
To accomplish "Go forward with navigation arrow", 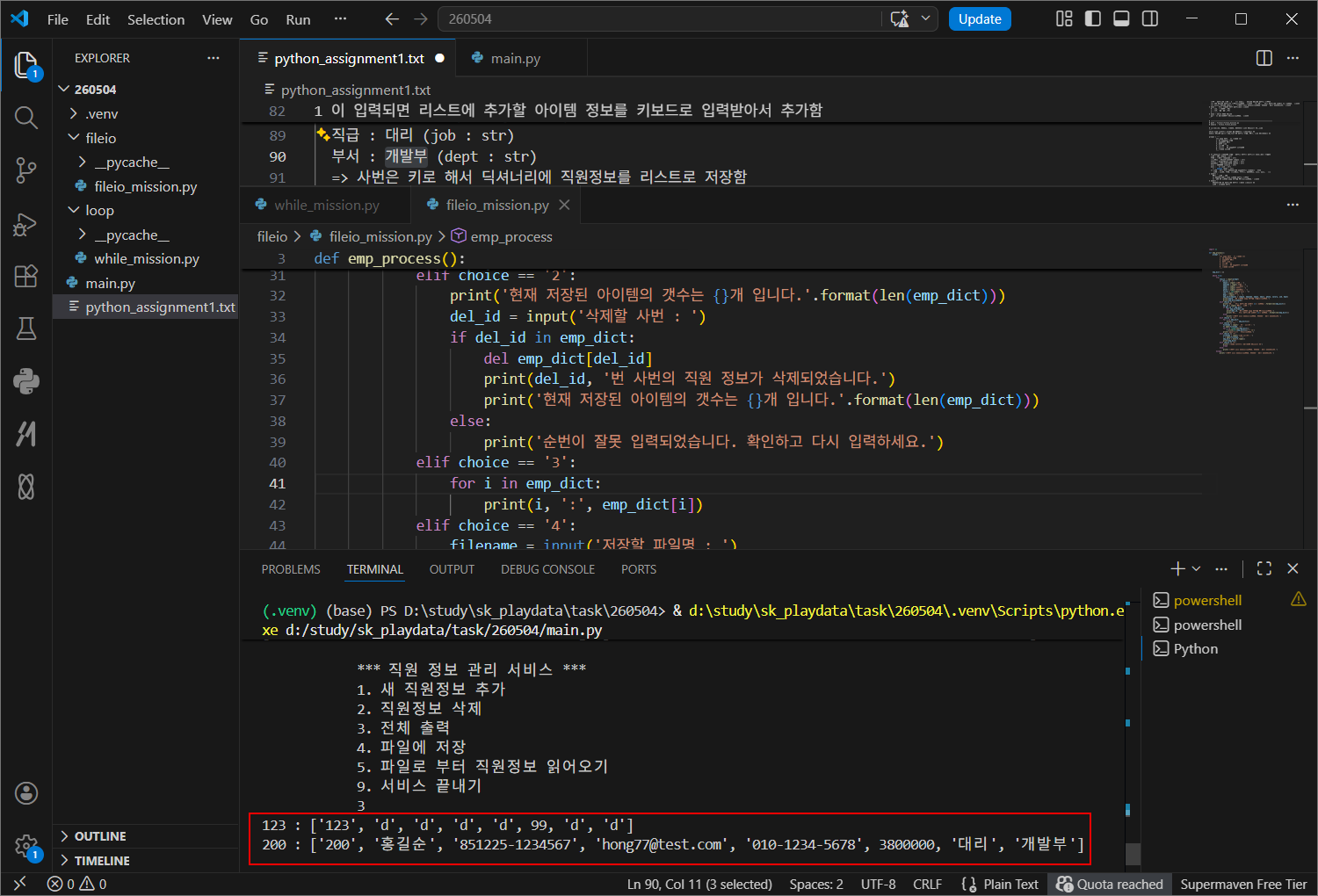I will pyautogui.click(x=421, y=18).
